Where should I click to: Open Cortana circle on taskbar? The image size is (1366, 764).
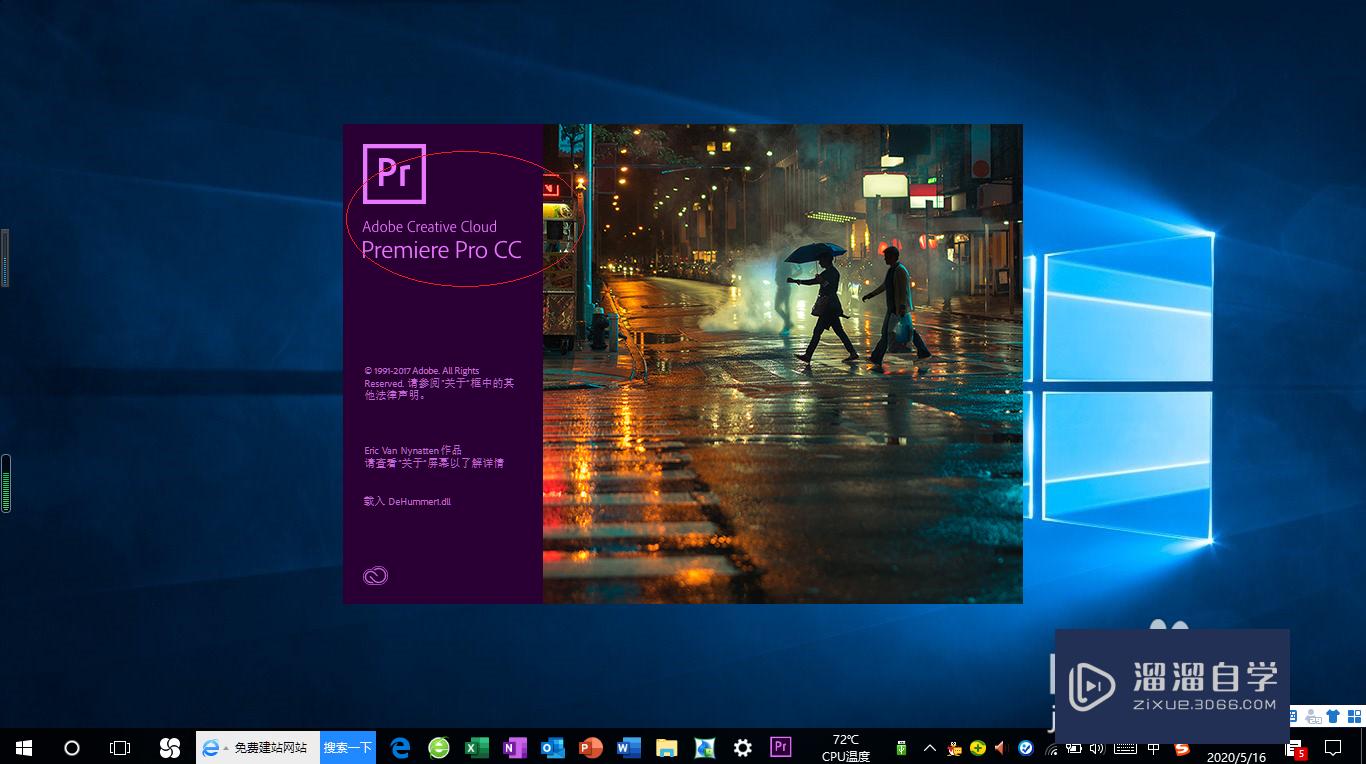[x=72, y=747]
